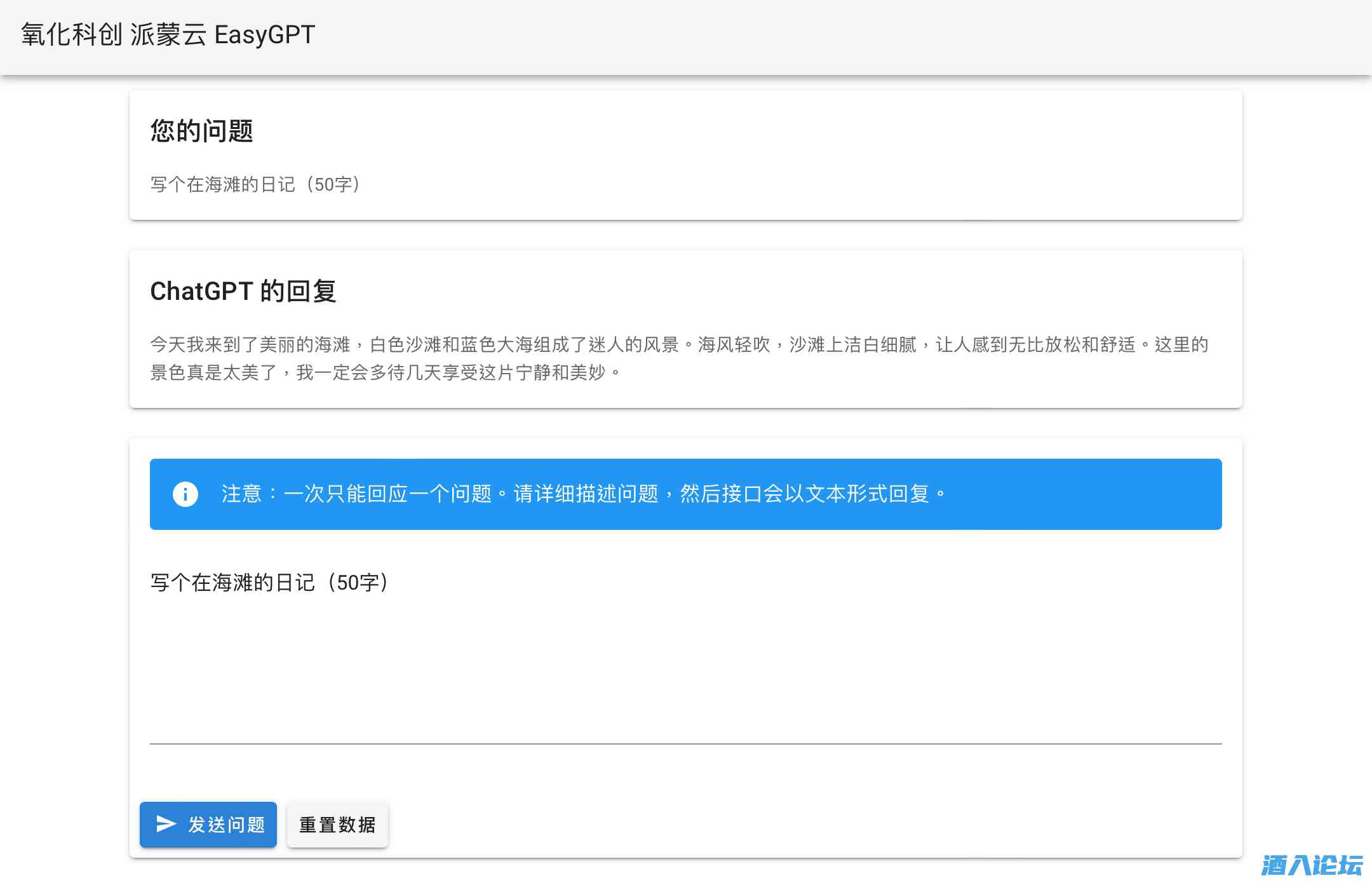Viewport: 1372px width, 892px height.
Task: Click the 酒入论坛 watermark logo
Action: [1311, 865]
